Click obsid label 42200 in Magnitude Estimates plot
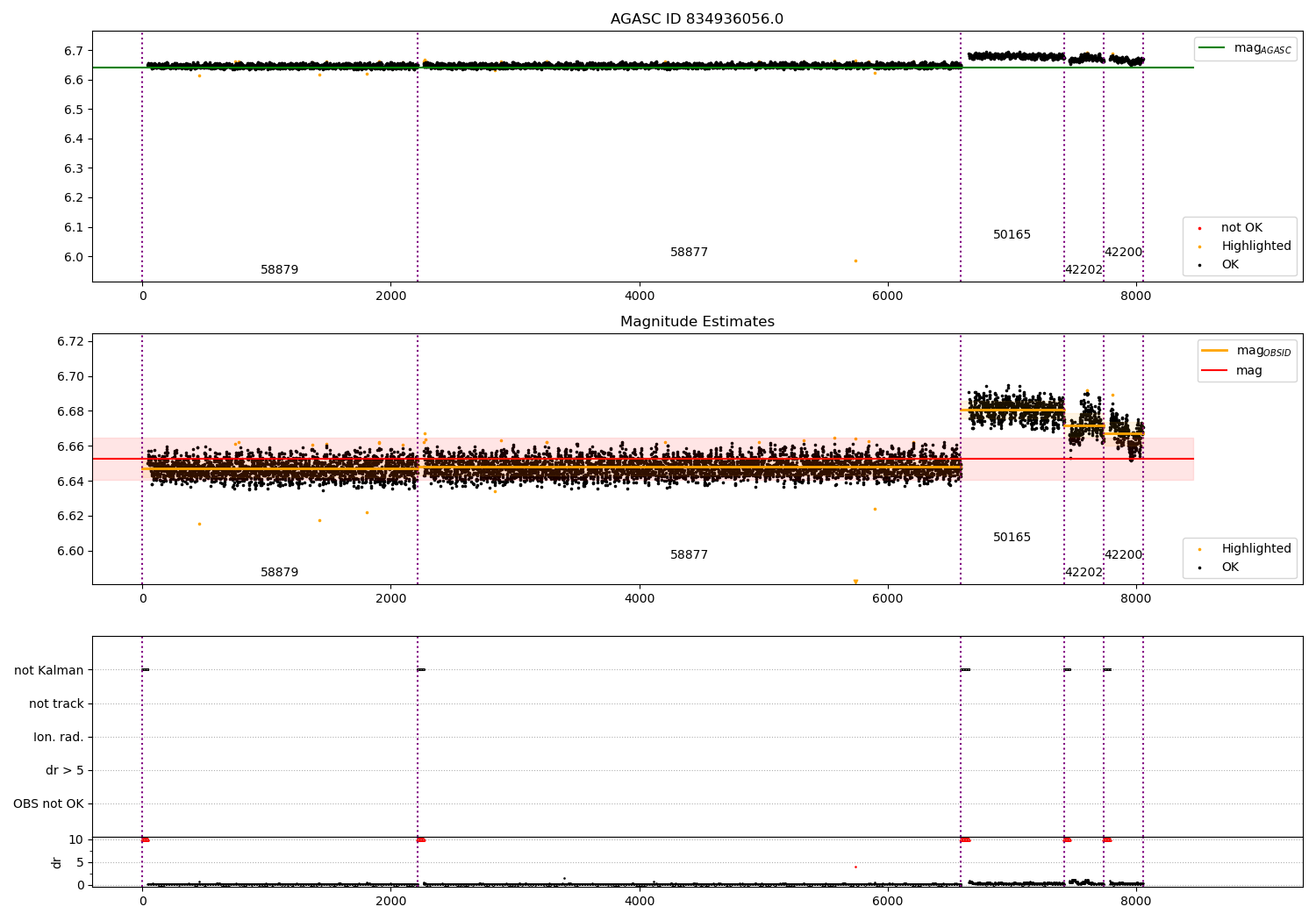 (x=1123, y=555)
